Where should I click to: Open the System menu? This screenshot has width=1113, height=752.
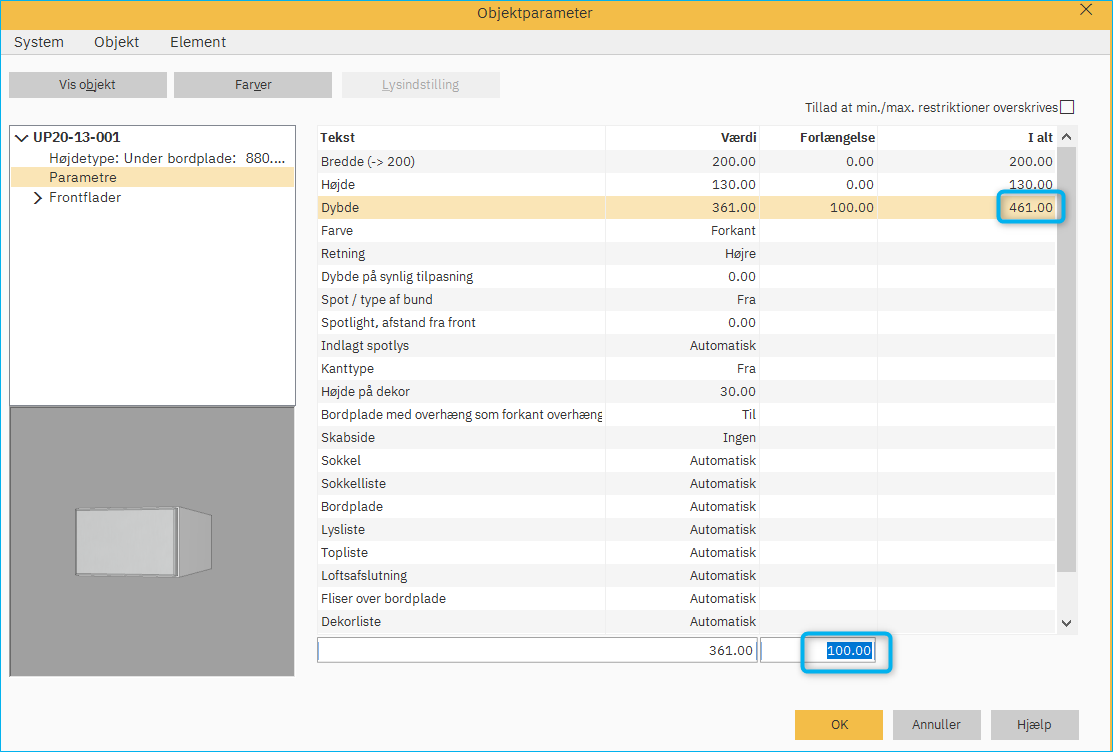point(39,42)
